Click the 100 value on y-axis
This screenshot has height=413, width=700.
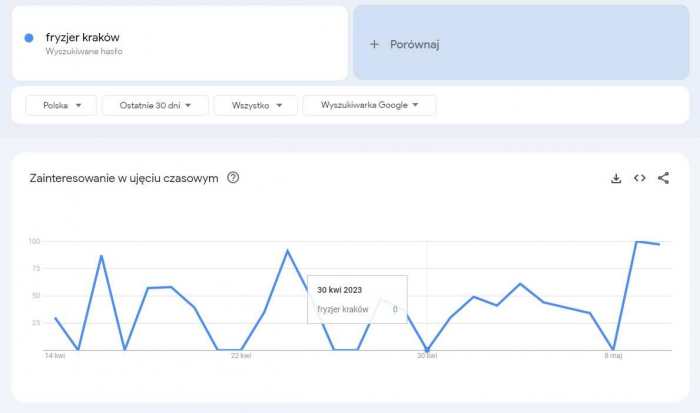[33, 241]
